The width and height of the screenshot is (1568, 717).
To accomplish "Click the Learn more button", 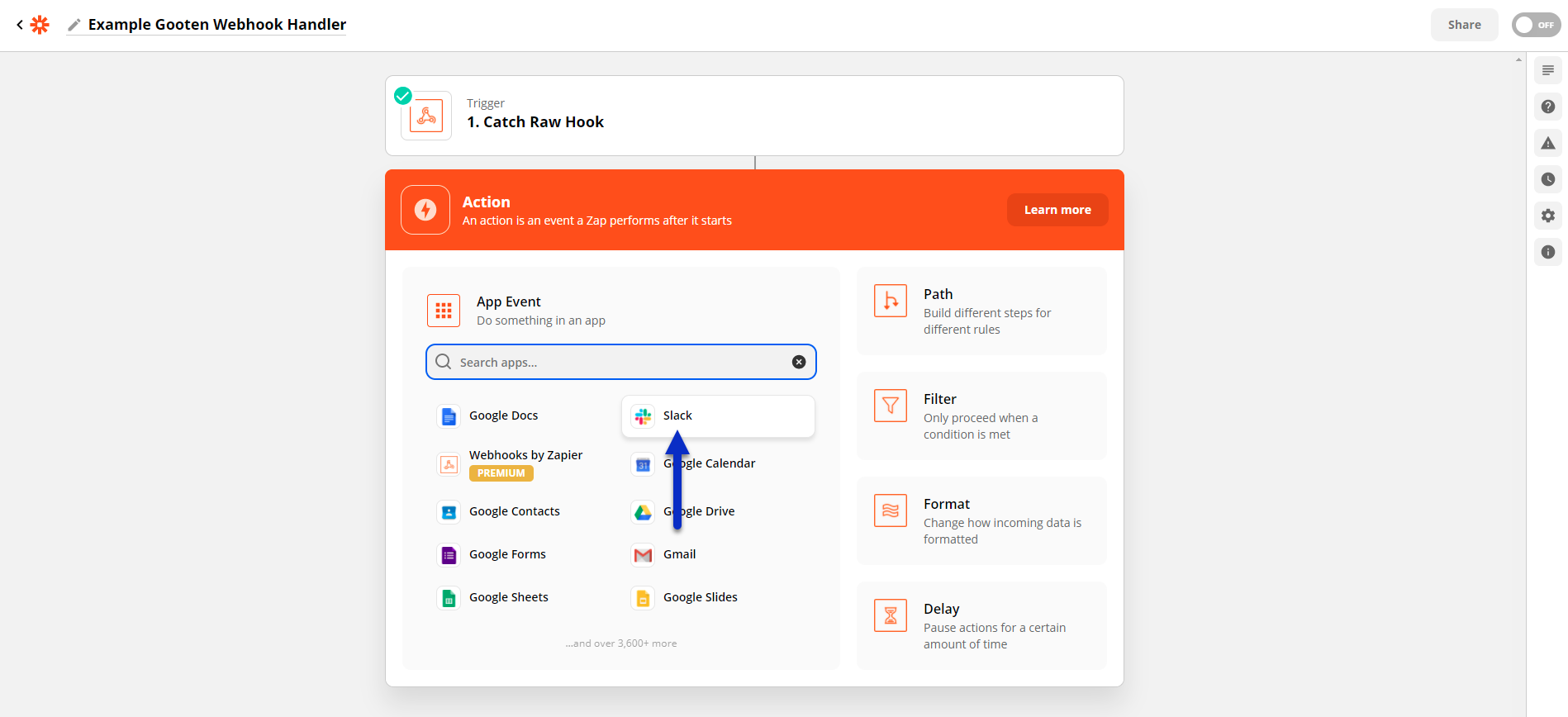I will (1057, 210).
